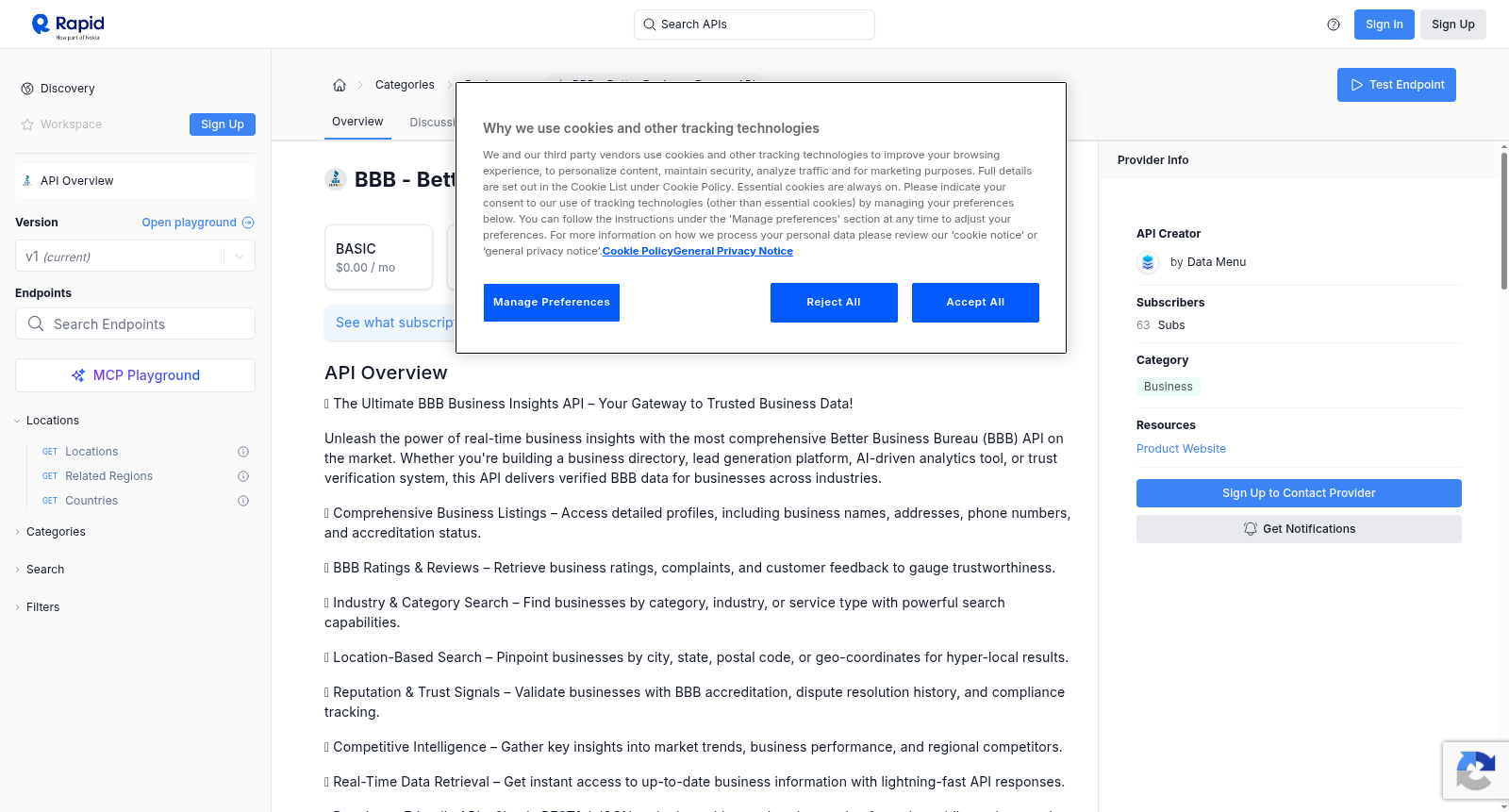
Task: Open info icon for Related Regions endpoint
Action: click(x=243, y=476)
